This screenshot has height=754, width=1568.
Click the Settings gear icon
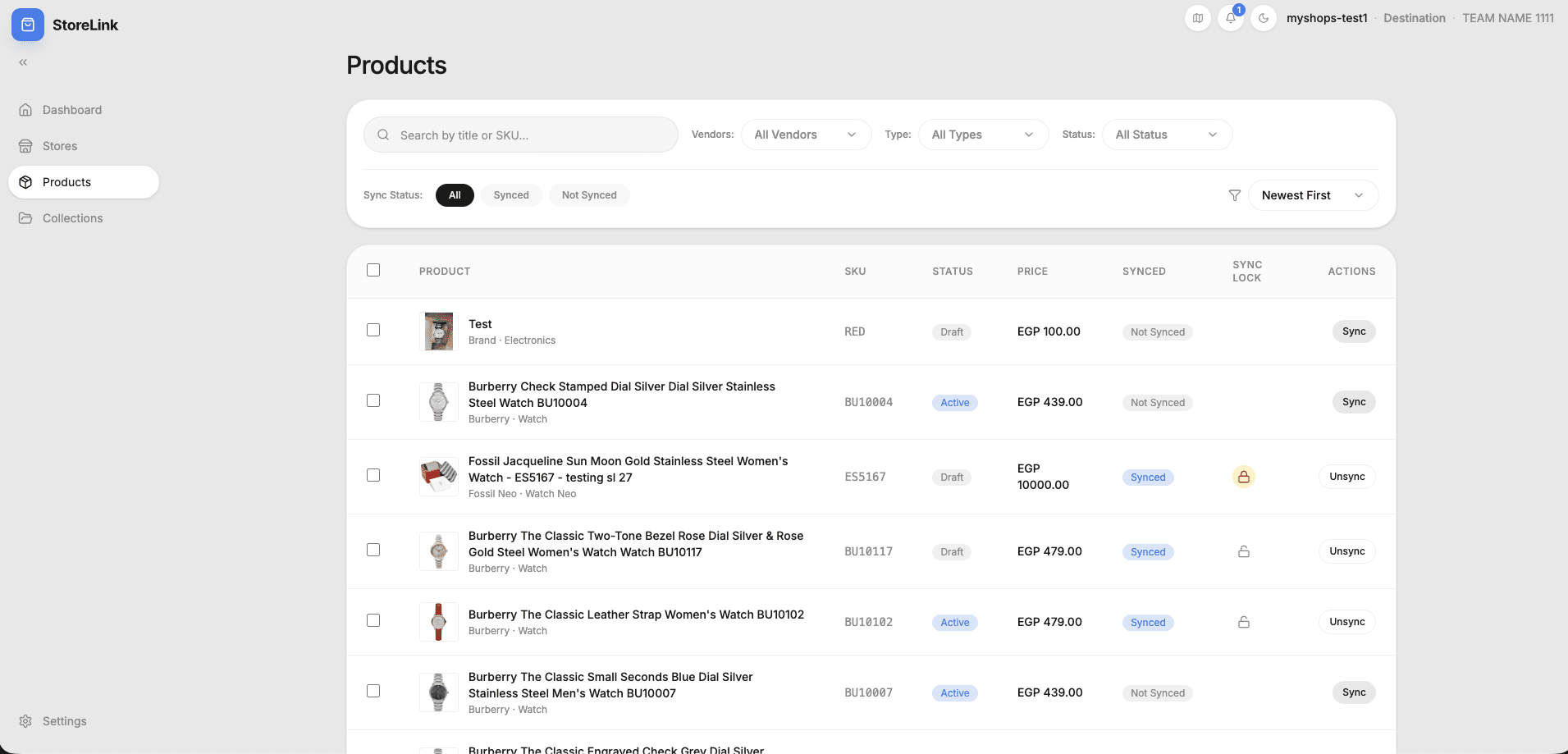coord(25,721)
